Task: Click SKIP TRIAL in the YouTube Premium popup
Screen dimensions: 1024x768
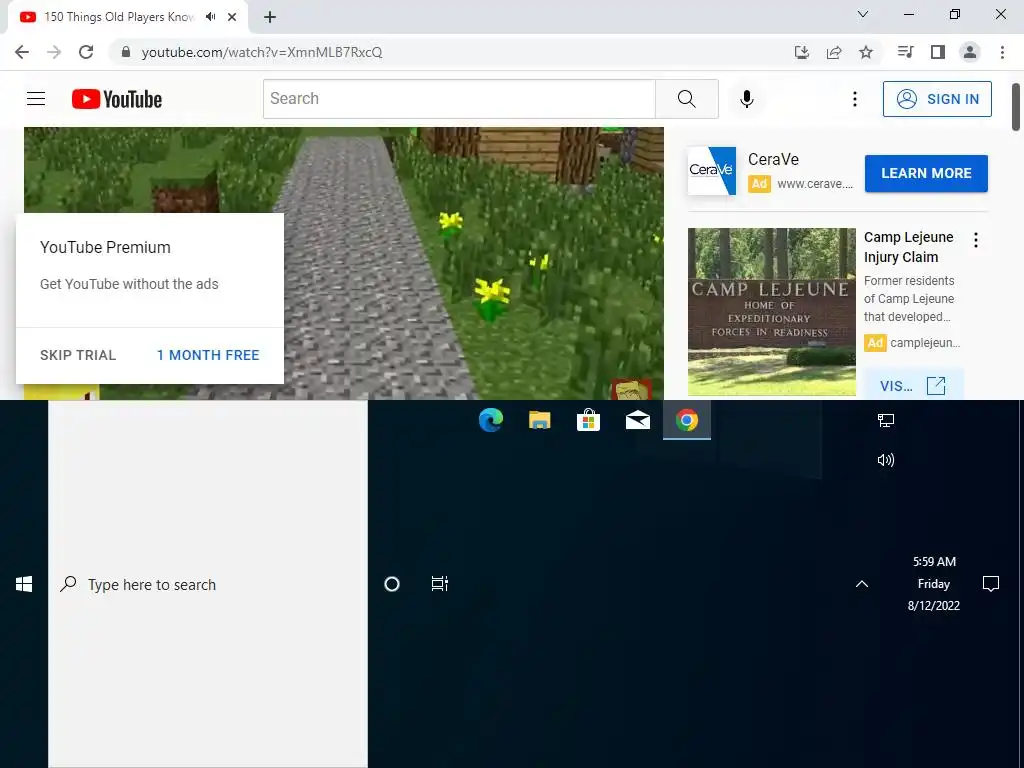Action: click(78, 355)
